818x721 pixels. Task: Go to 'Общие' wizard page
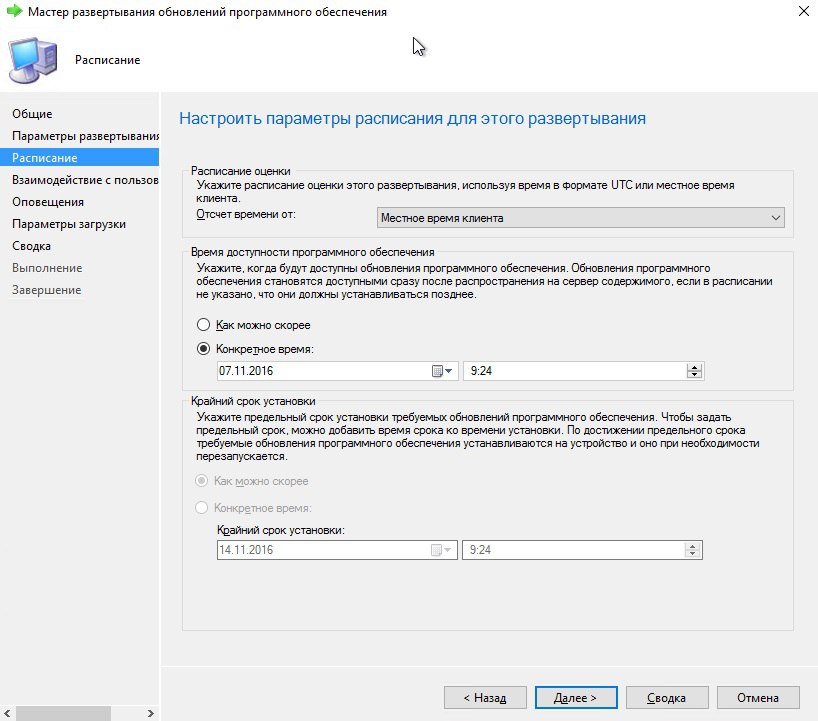coord(32,114)
